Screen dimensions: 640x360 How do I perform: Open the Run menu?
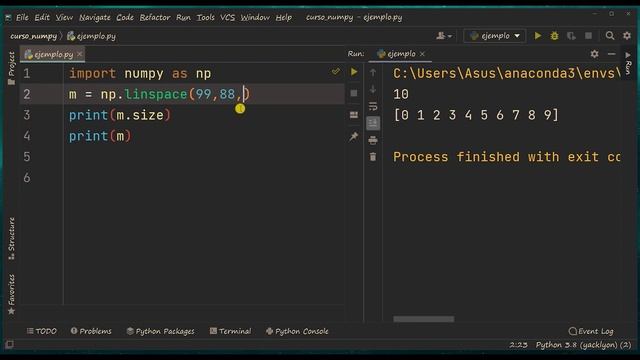click(x=183, y=18)
